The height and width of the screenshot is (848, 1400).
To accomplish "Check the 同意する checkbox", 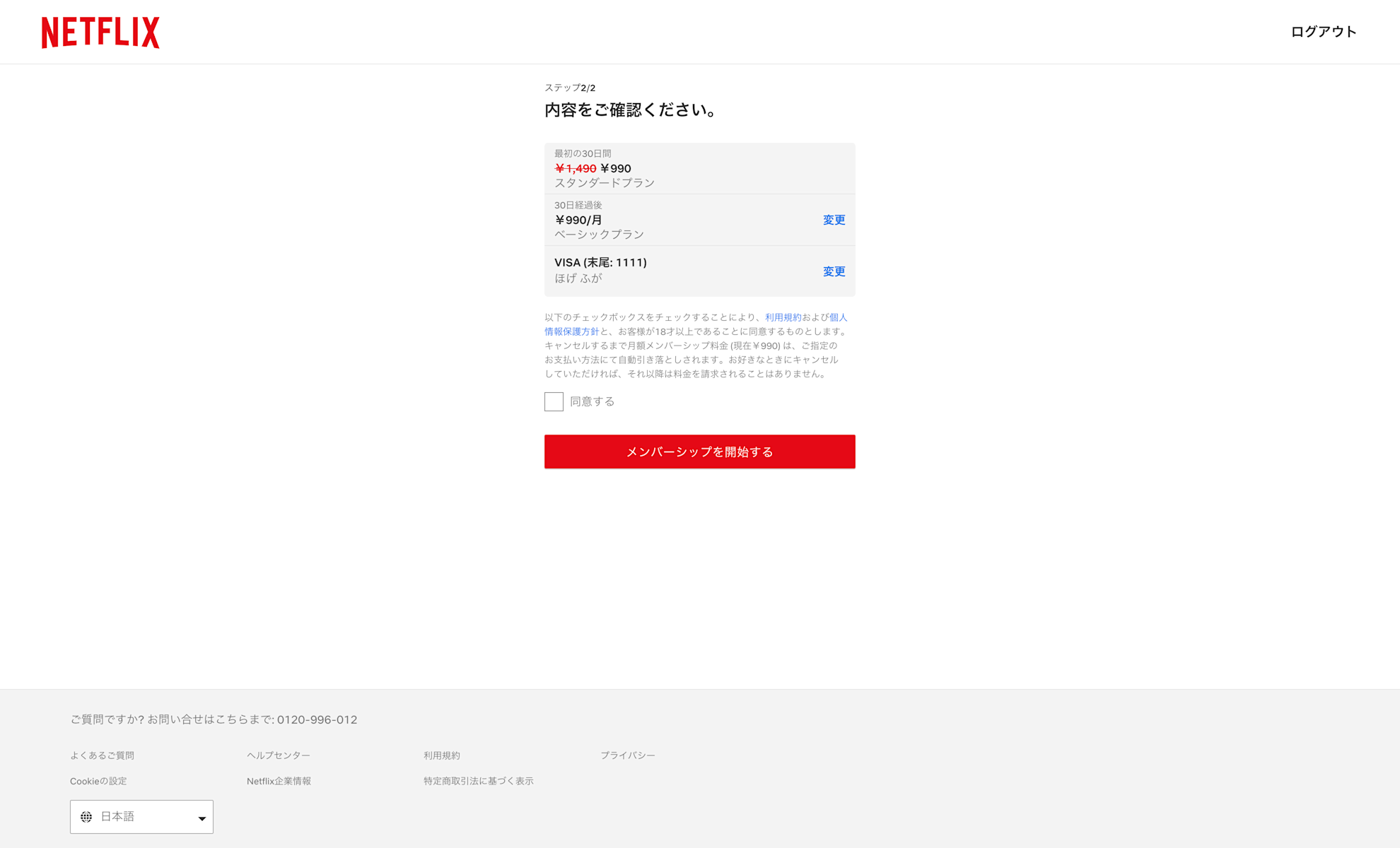I will (554, 401).
